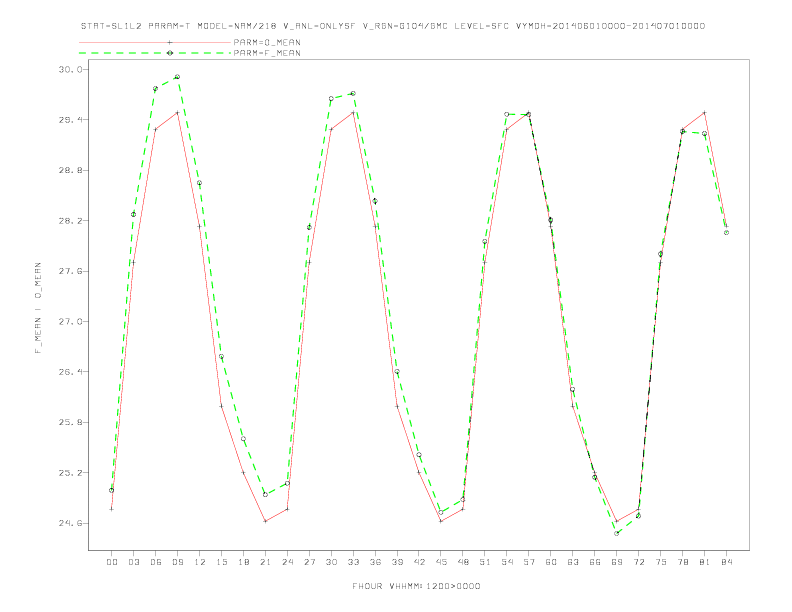792x612 pixels.
Task: Click the 48 forecast hour tick label
Action: 463,562
